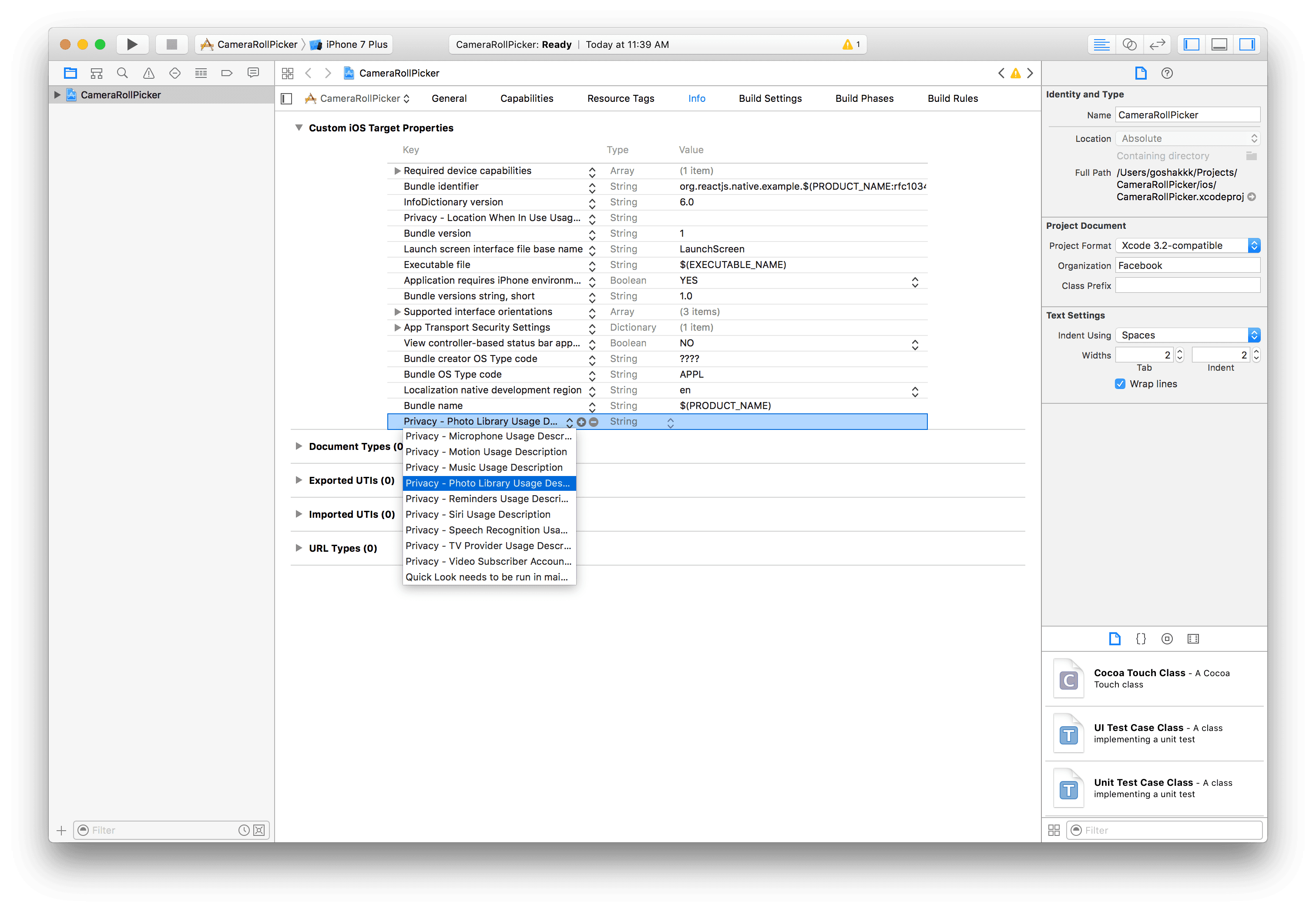
Task: Open the Breakpoint navigator icon
Action: (227, 73)
